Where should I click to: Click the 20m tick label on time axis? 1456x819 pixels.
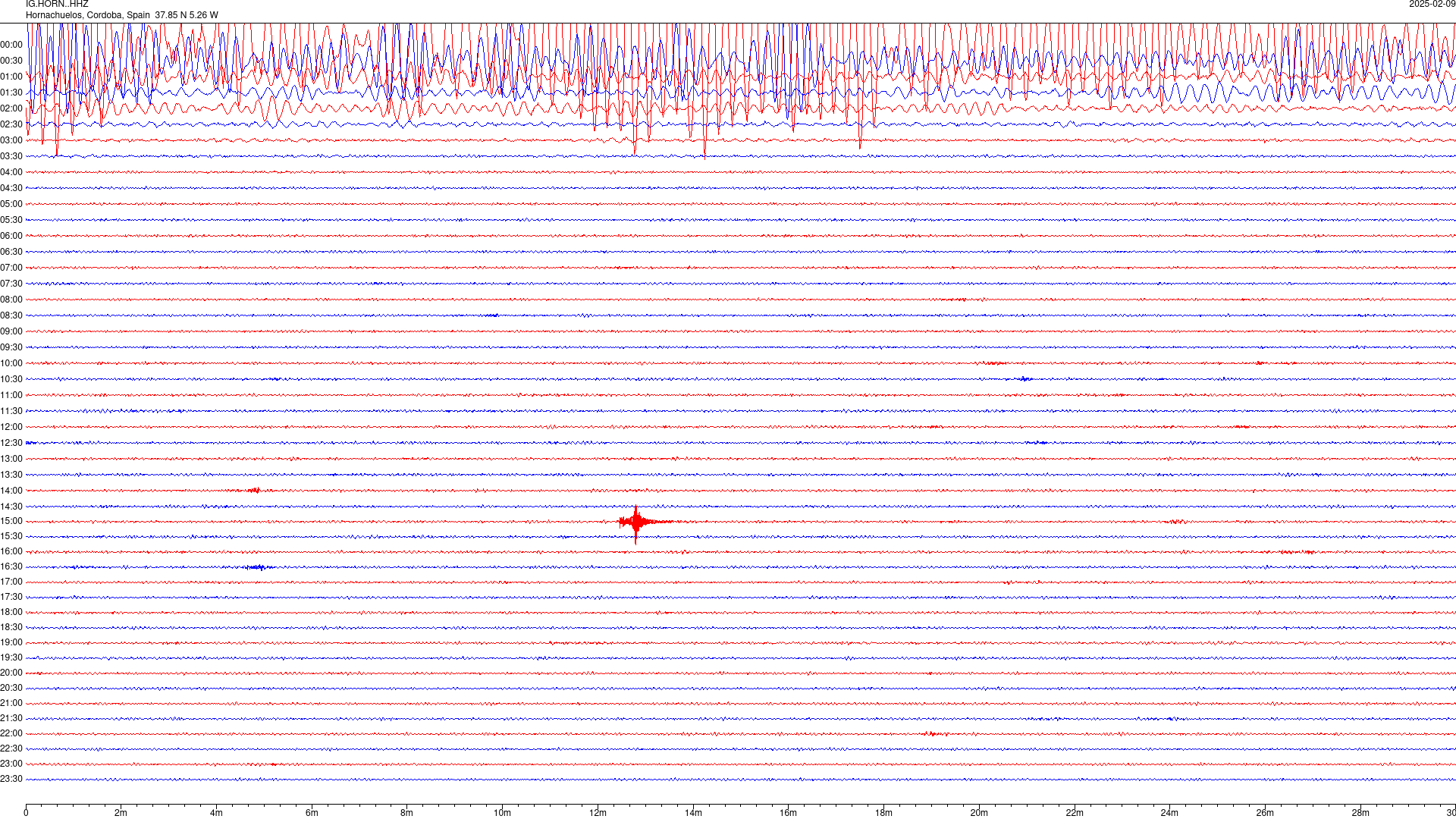coord(979,813)
